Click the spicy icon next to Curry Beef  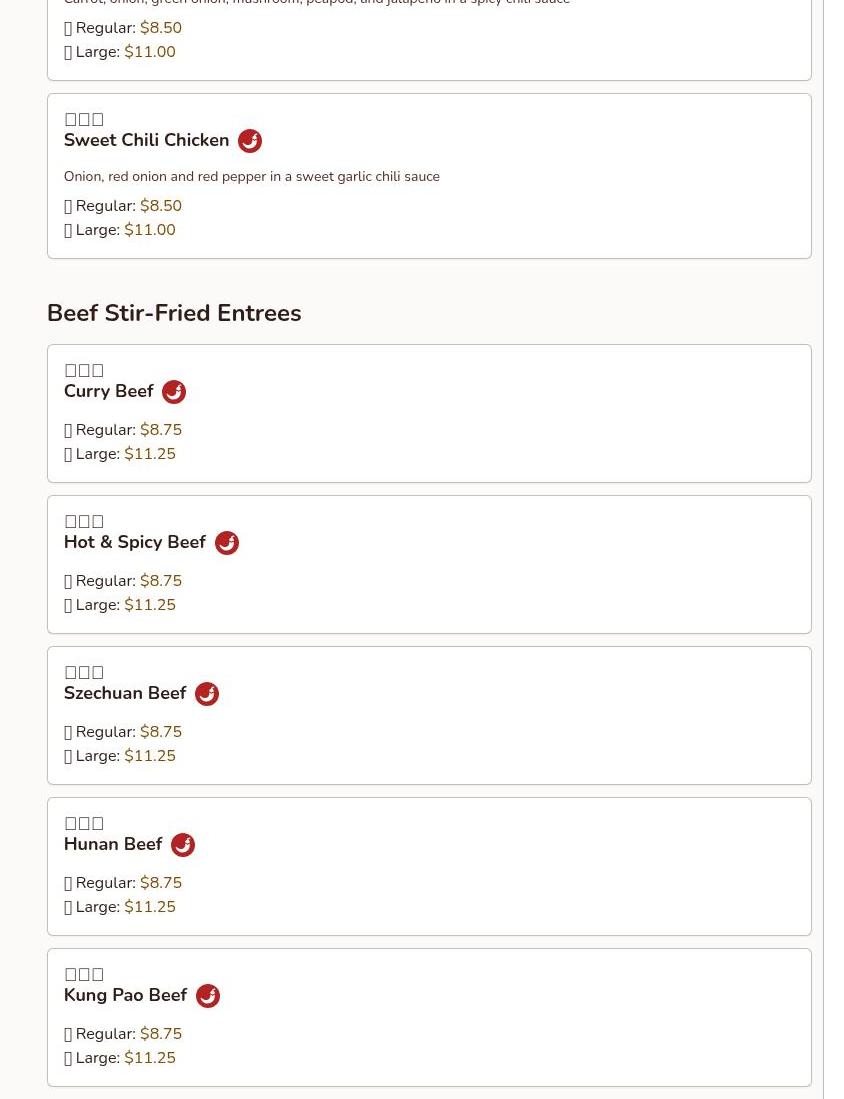point(174,392)
